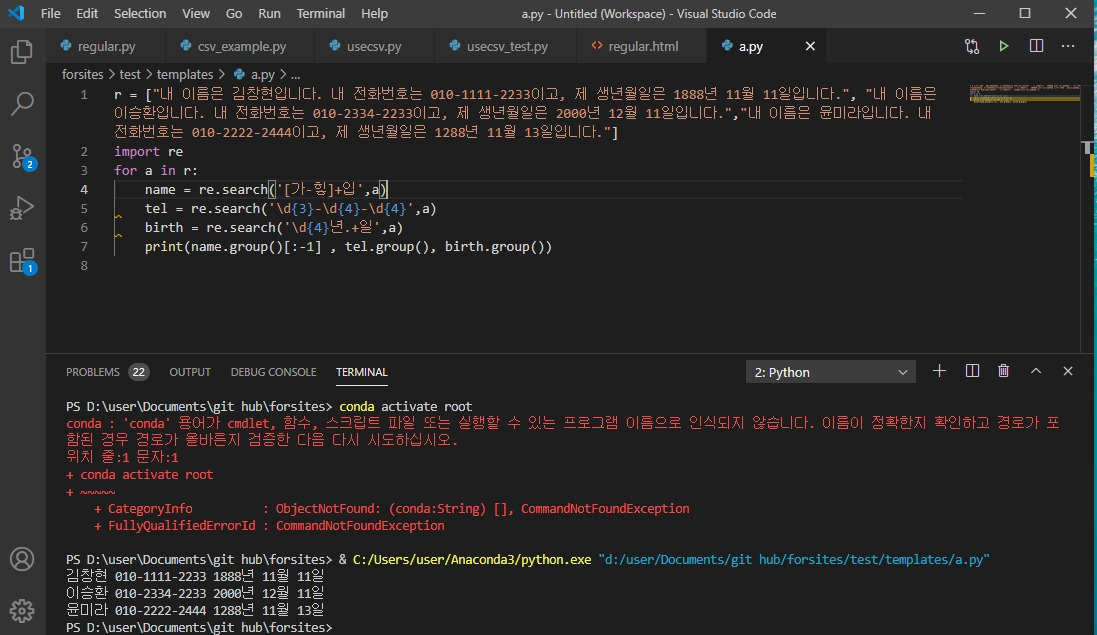Click line number 4 in the gutter

tap(84, 190)
